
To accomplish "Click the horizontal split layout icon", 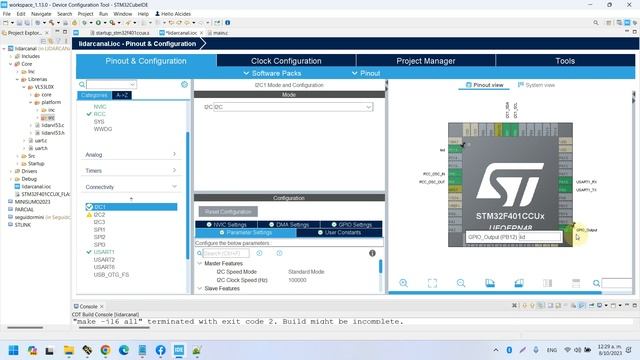I will tap(576, 283).
